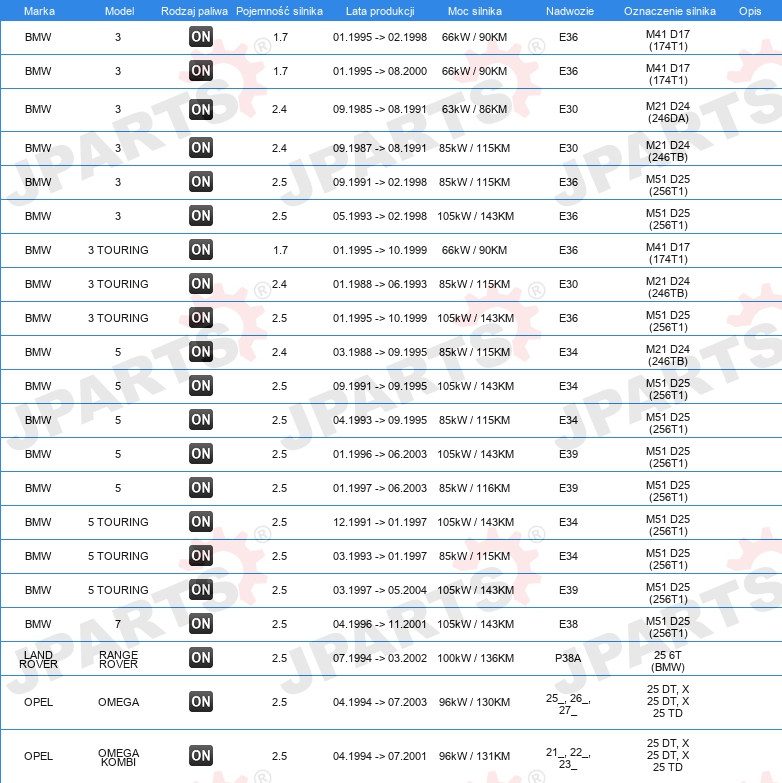Viewport: 782px width, 783px height.
Task: Click the body cell 25_, 26_, 27_
Action: coord(568,704)
